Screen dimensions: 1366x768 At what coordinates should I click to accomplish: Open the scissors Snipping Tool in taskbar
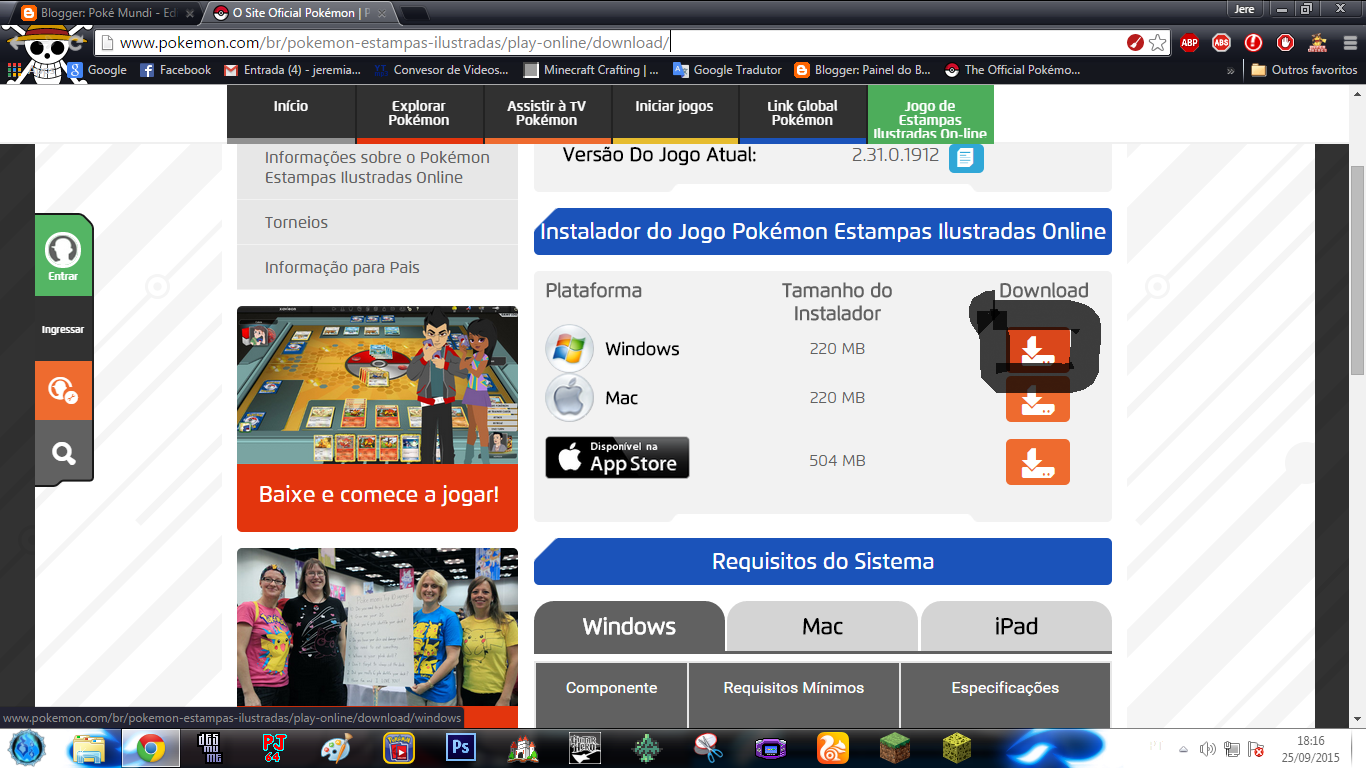click(709, 747)
